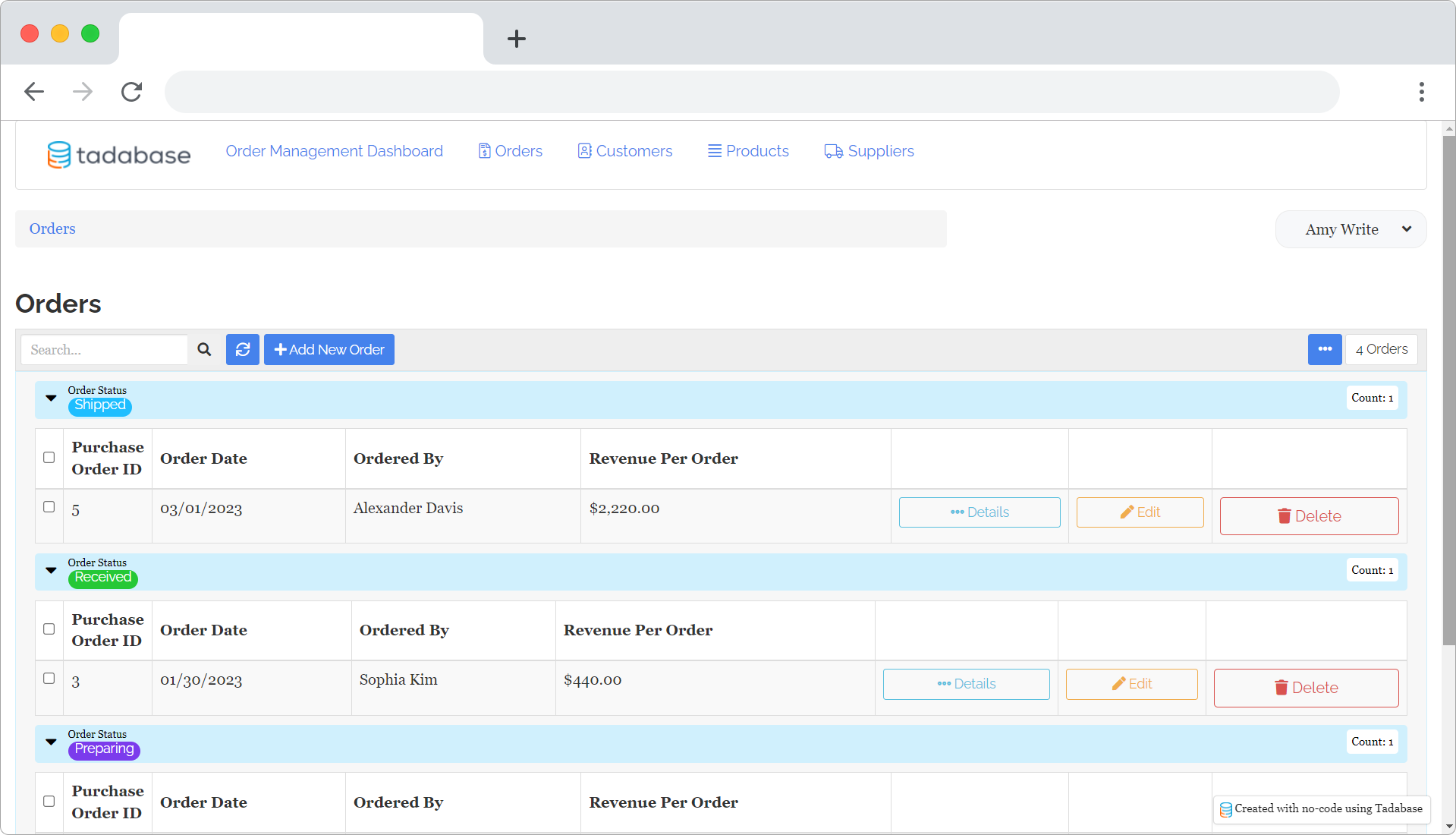The image size is (1456, 835).
Task: Open the browser three-dot menu
Action: pos(1422,92)
